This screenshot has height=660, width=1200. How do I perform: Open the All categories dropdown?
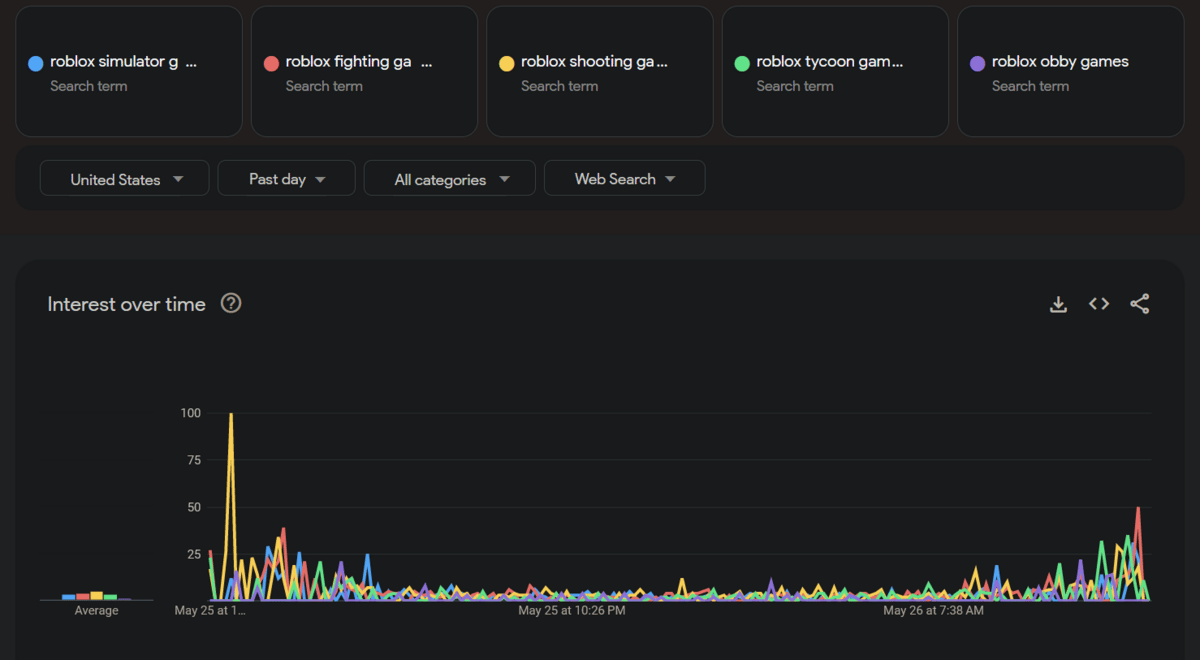point(450,179)
